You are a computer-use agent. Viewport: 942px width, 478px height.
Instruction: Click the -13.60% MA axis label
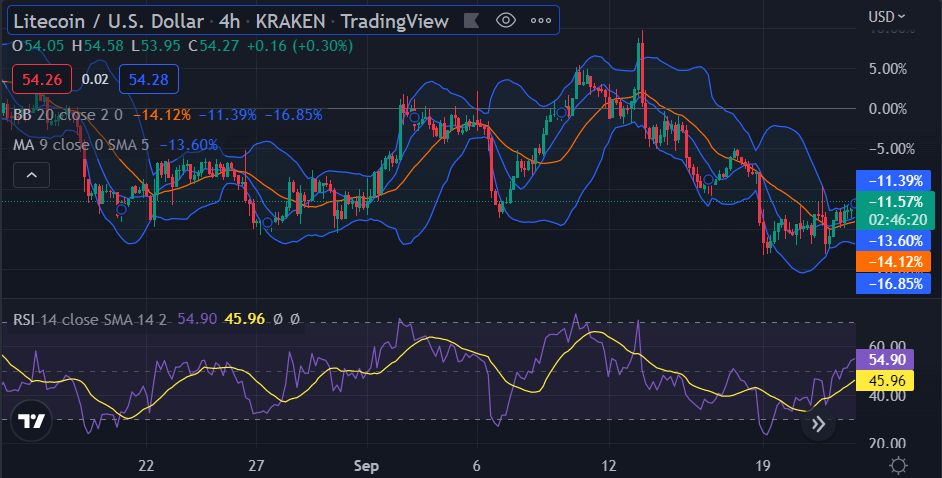click(x=893, y=240)
